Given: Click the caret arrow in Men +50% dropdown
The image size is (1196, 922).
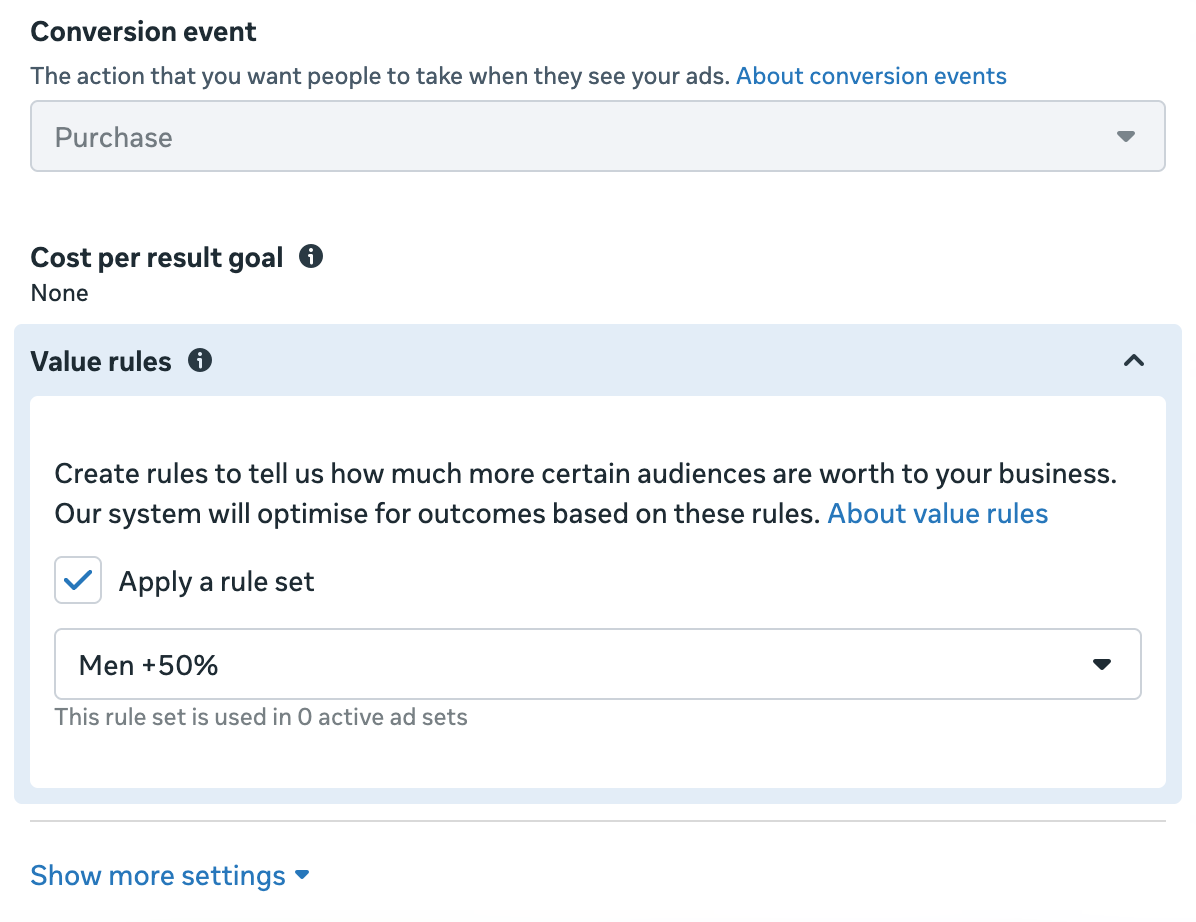Looking at the screenshot, I should click(1102, 664).
